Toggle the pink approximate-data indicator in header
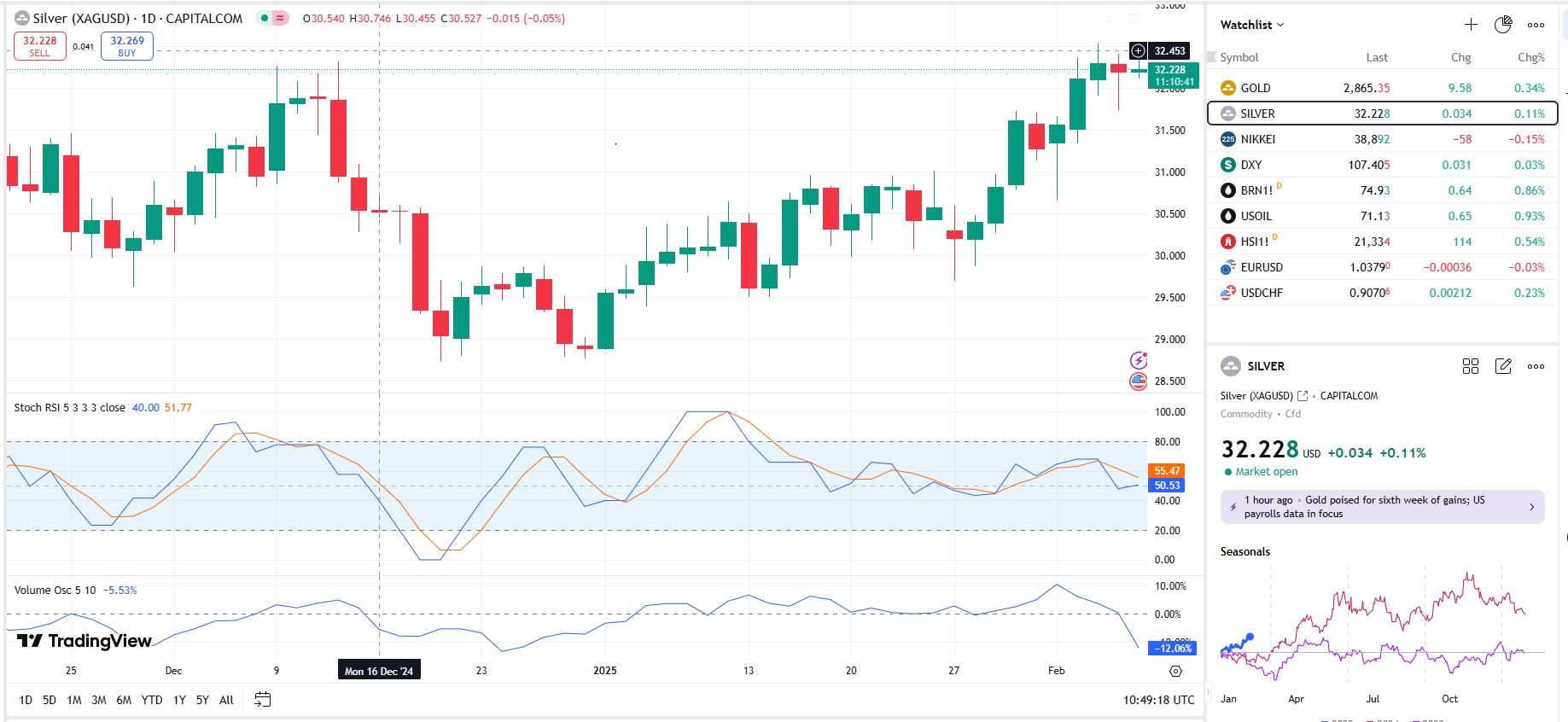 coord(280,18)
